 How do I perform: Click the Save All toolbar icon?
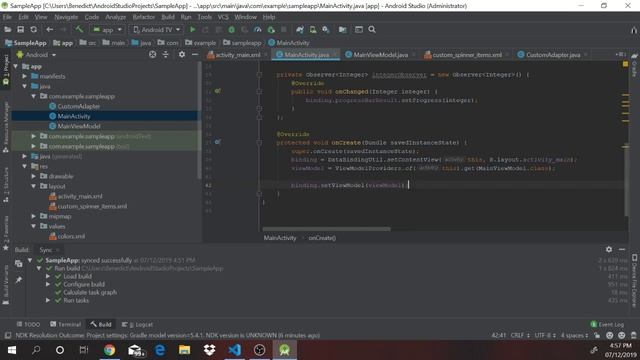(x=20, y=29)
